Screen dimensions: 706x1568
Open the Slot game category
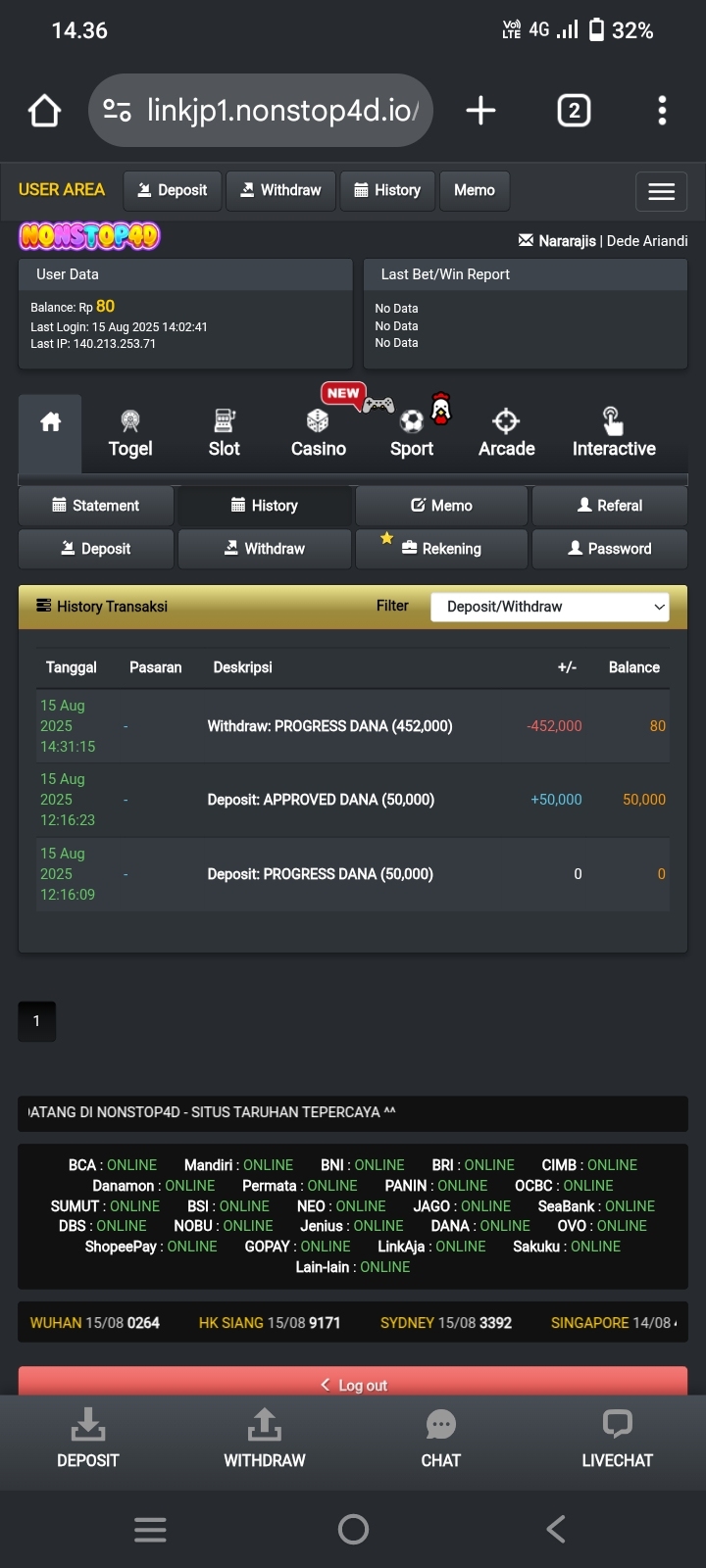point(224,434)
